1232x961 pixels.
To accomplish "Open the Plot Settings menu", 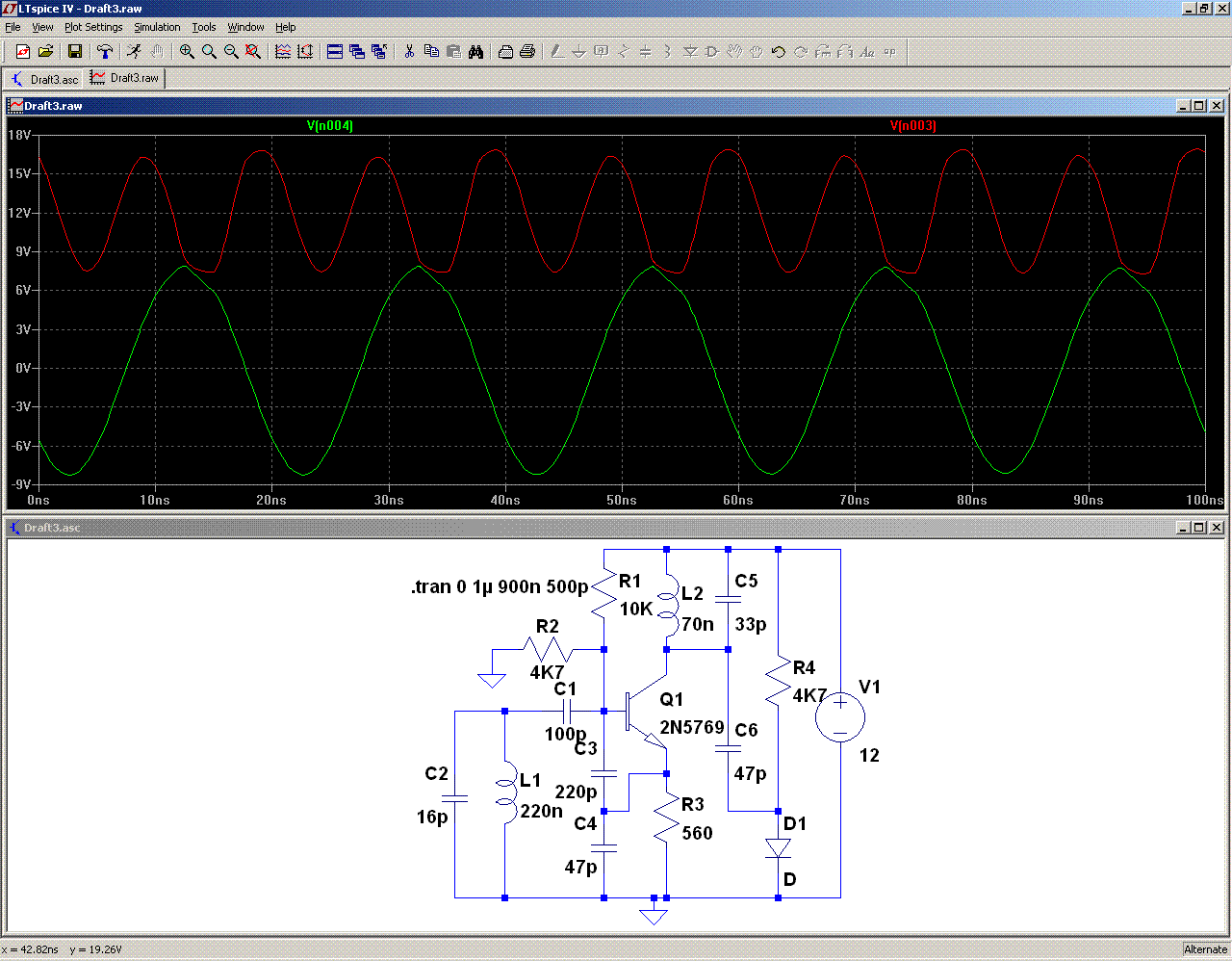I will point(93,27).
